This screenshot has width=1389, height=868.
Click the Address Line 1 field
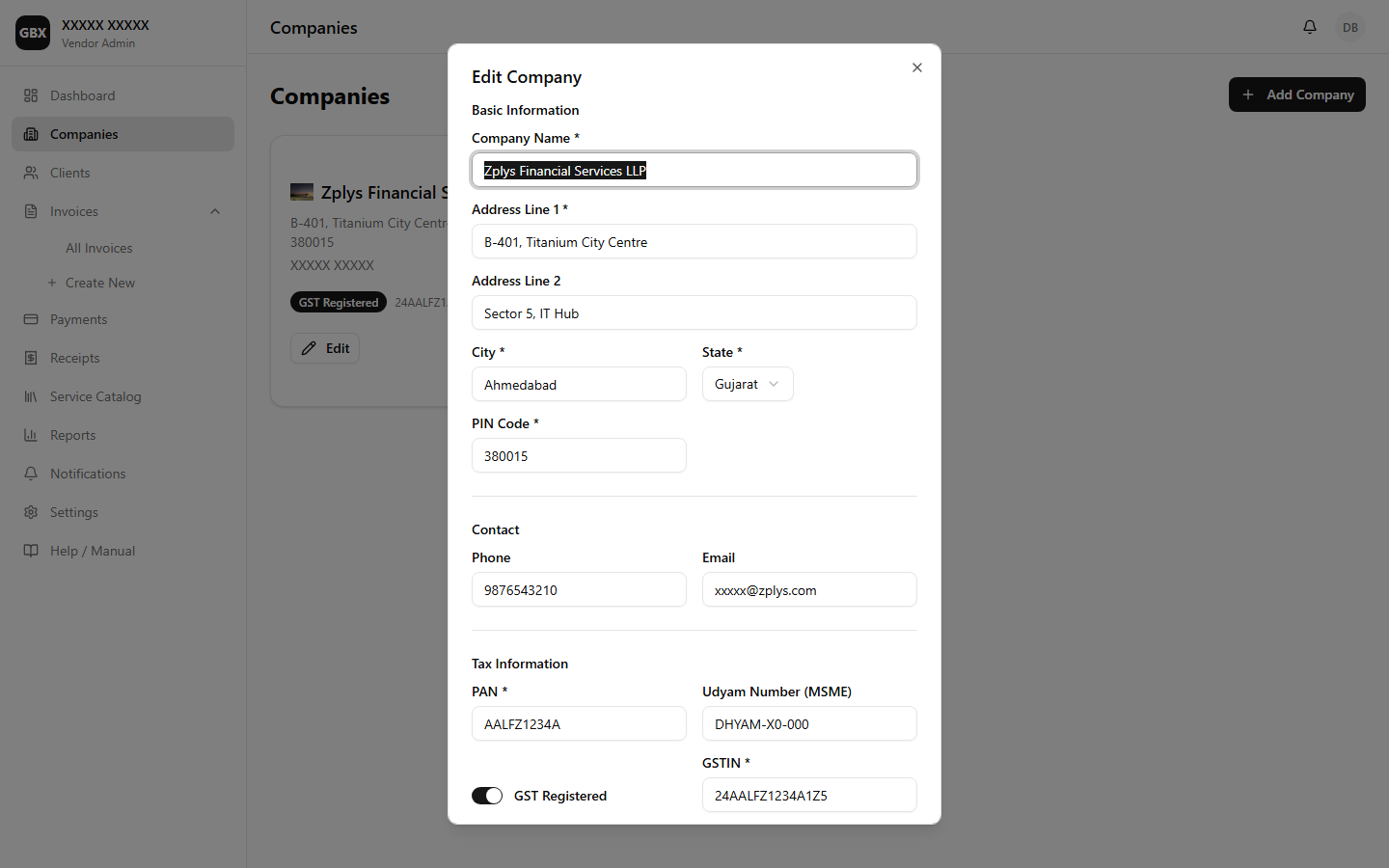point(694,241)
